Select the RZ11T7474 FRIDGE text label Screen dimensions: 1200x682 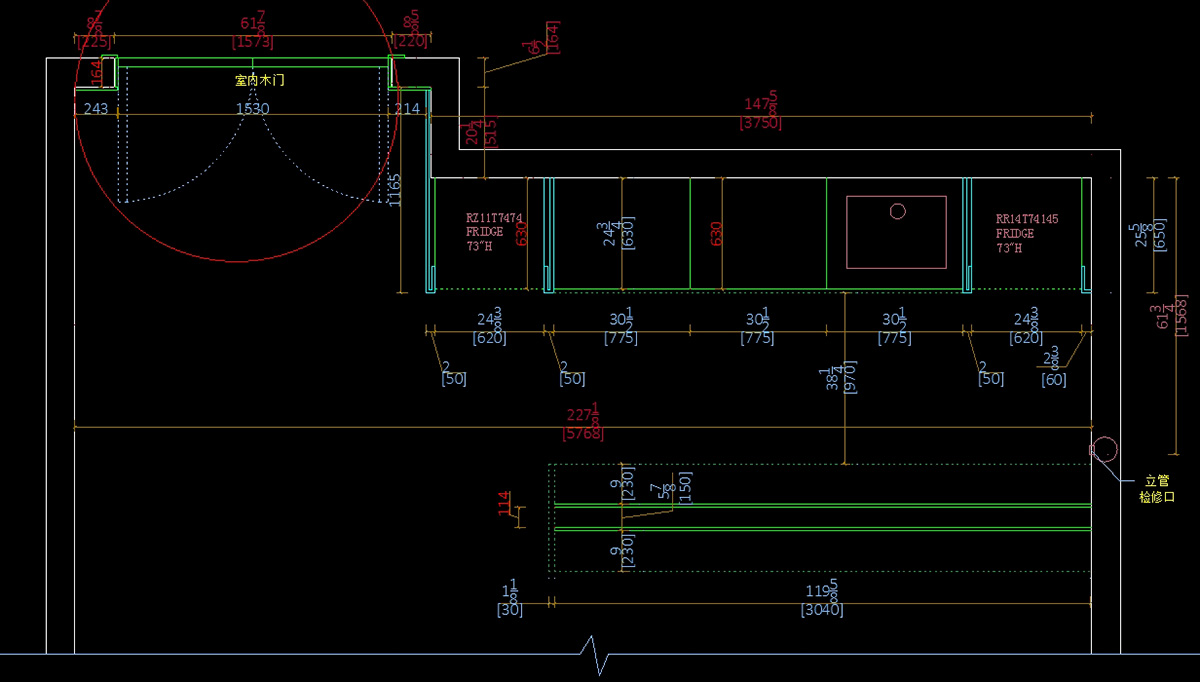(494, 232)
